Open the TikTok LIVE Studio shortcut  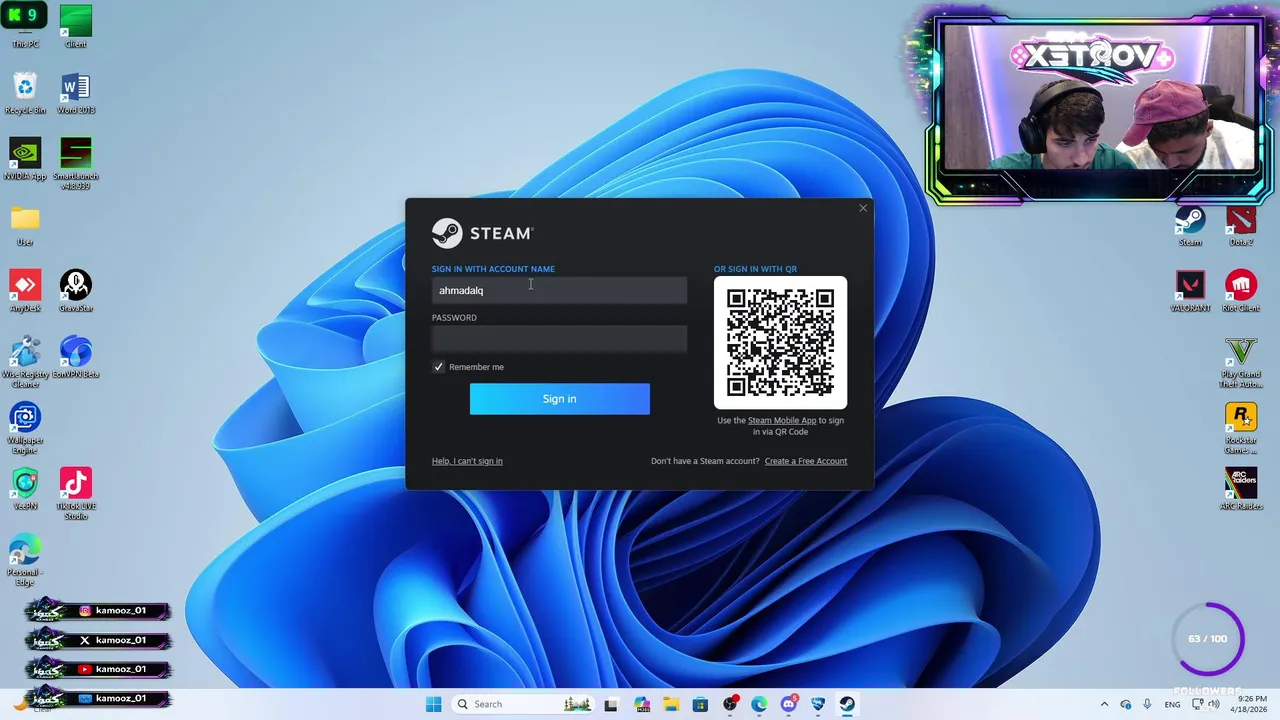[x=75, y=493]
